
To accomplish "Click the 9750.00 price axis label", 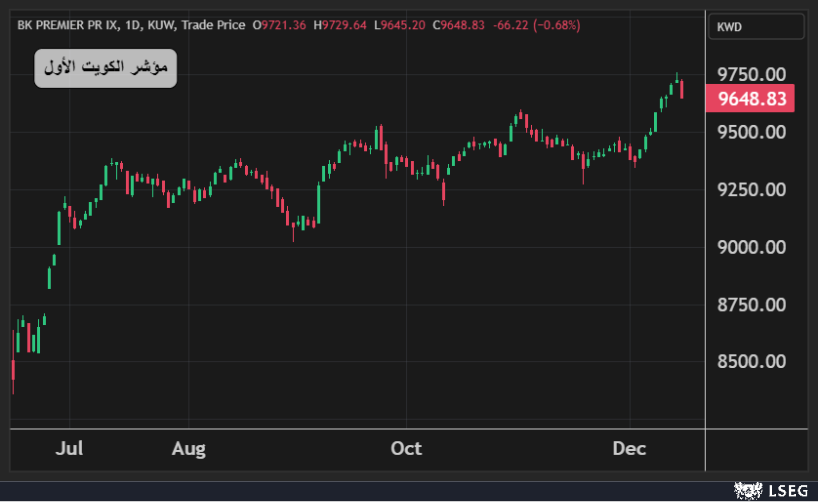I will tap(753, 74).
